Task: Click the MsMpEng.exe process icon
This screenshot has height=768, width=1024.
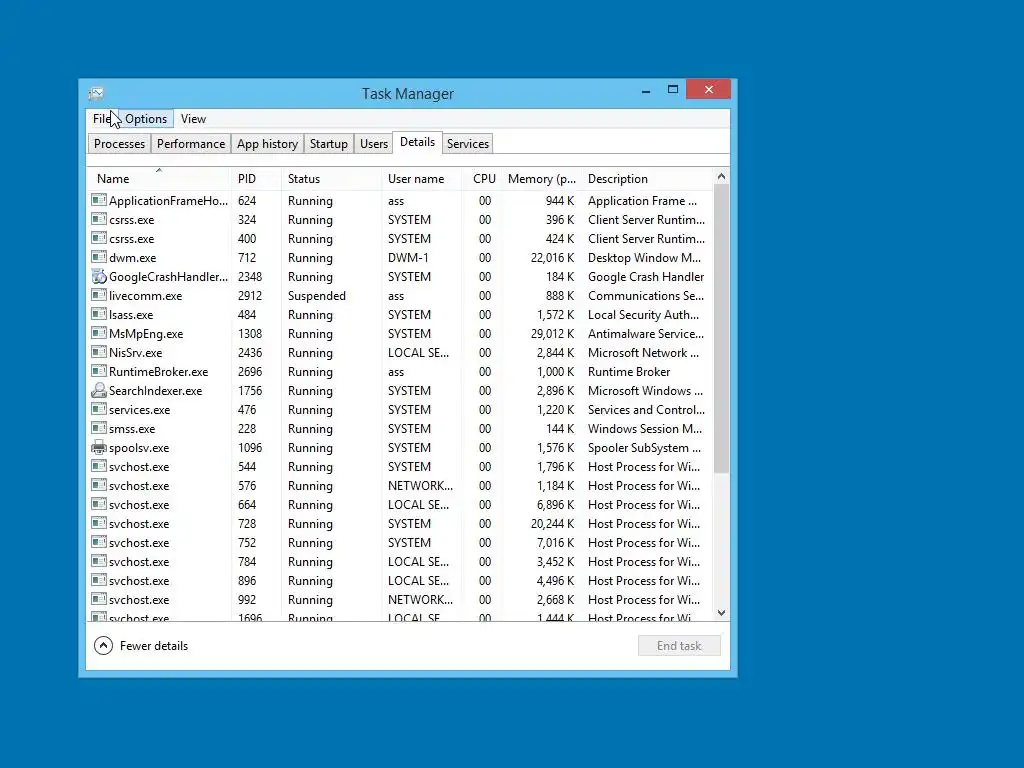Action: coord(99,332)
